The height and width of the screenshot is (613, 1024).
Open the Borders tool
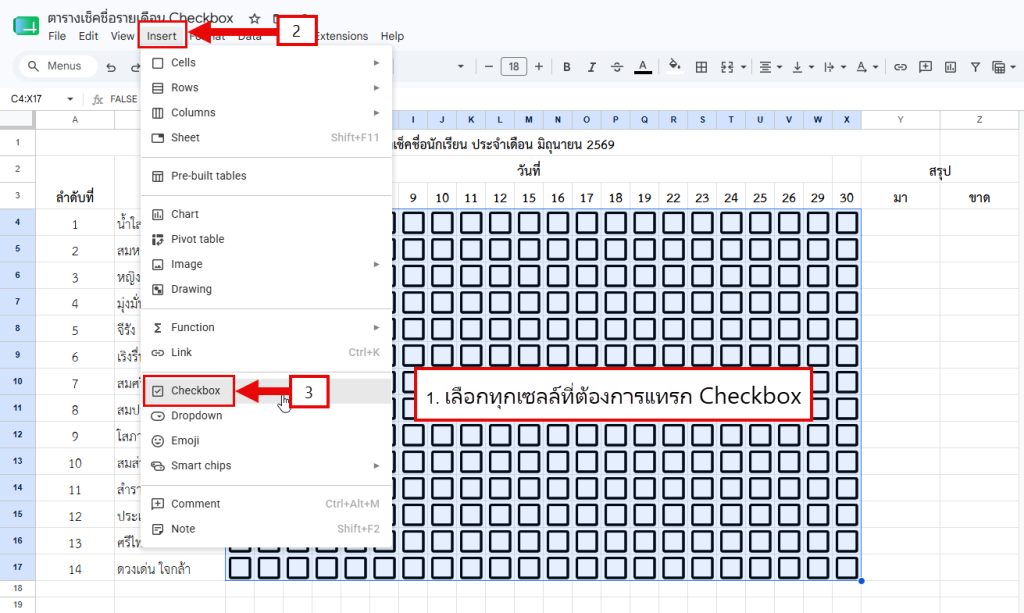(701, 67)
